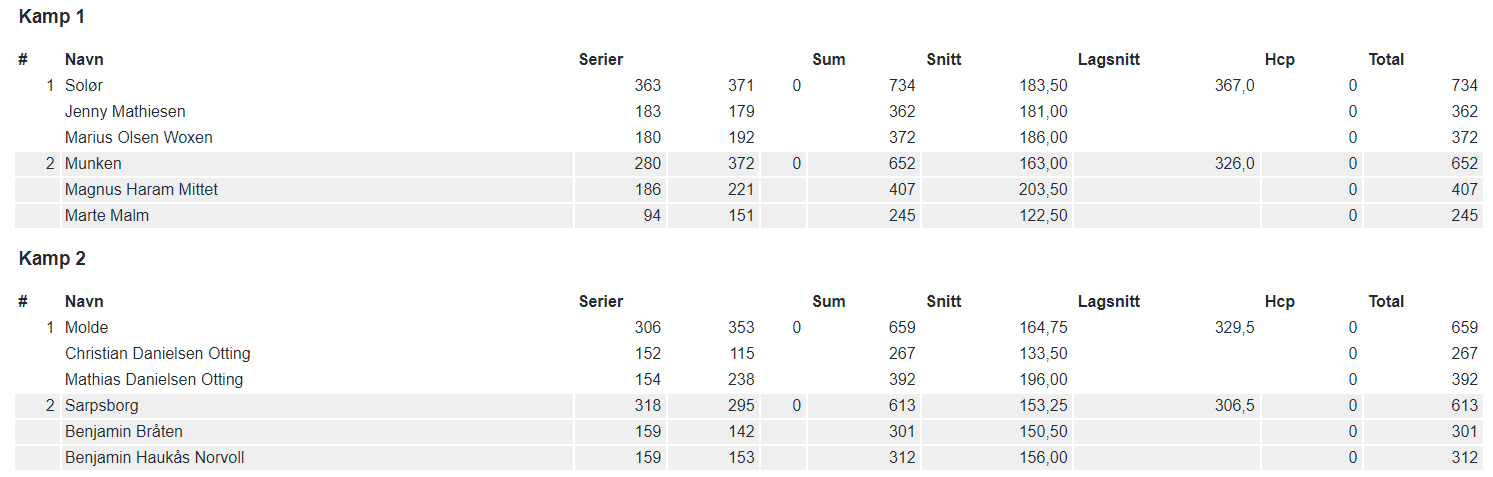Select Magnus Haram Mittet

pyautogui.click(x=141, y=190)
